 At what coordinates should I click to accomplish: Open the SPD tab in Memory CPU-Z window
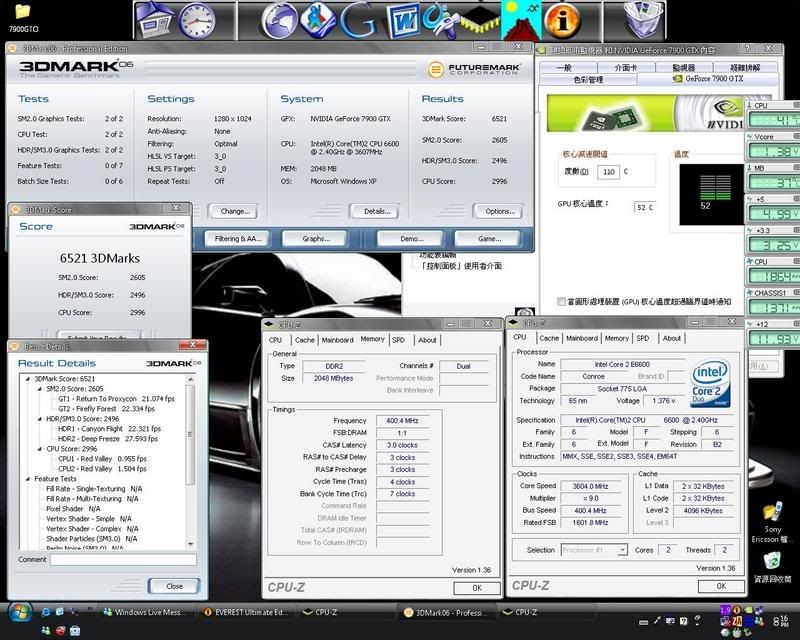(398, 340)
